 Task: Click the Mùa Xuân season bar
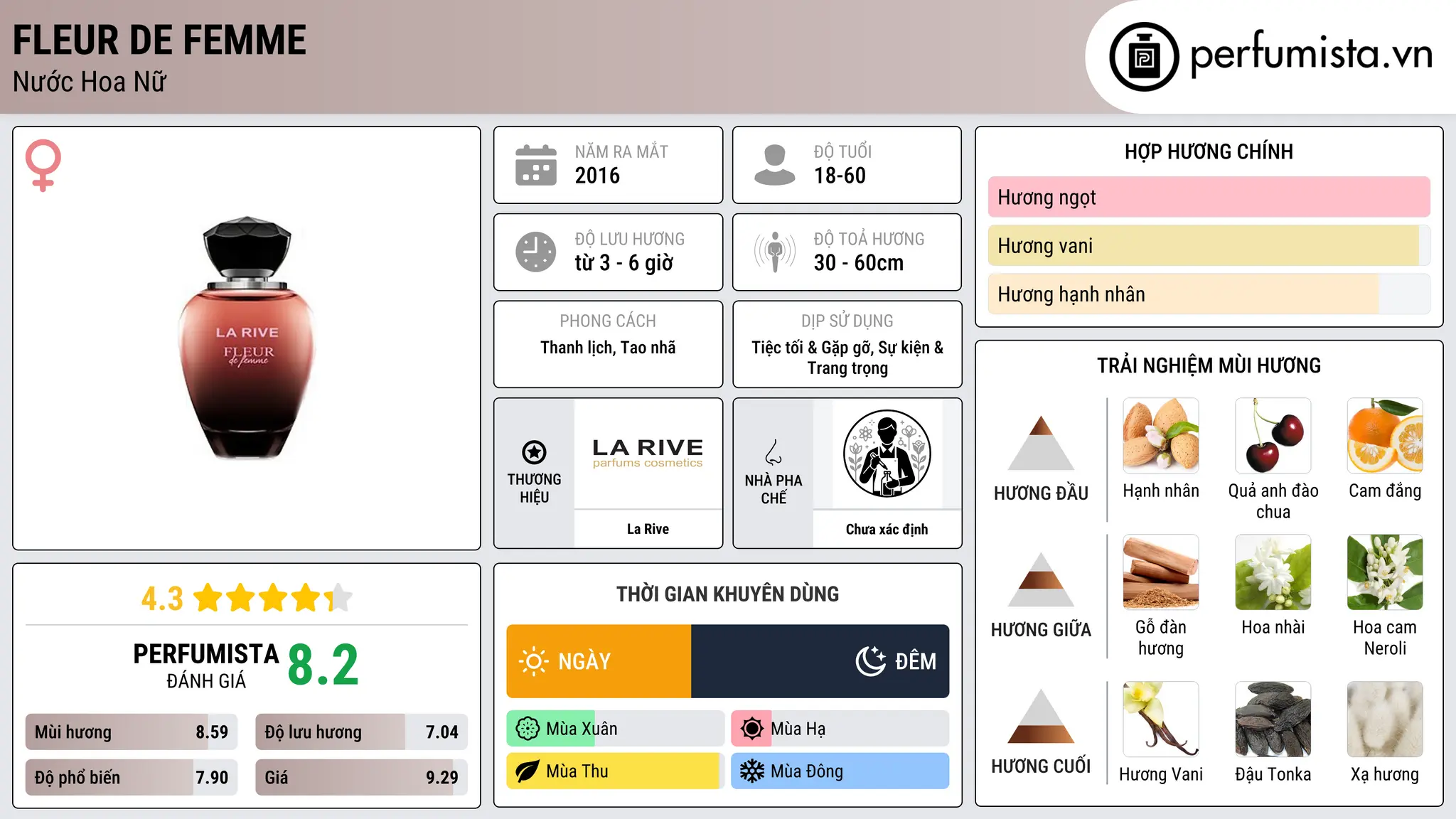pyautogui.click(x=616, y=729)
